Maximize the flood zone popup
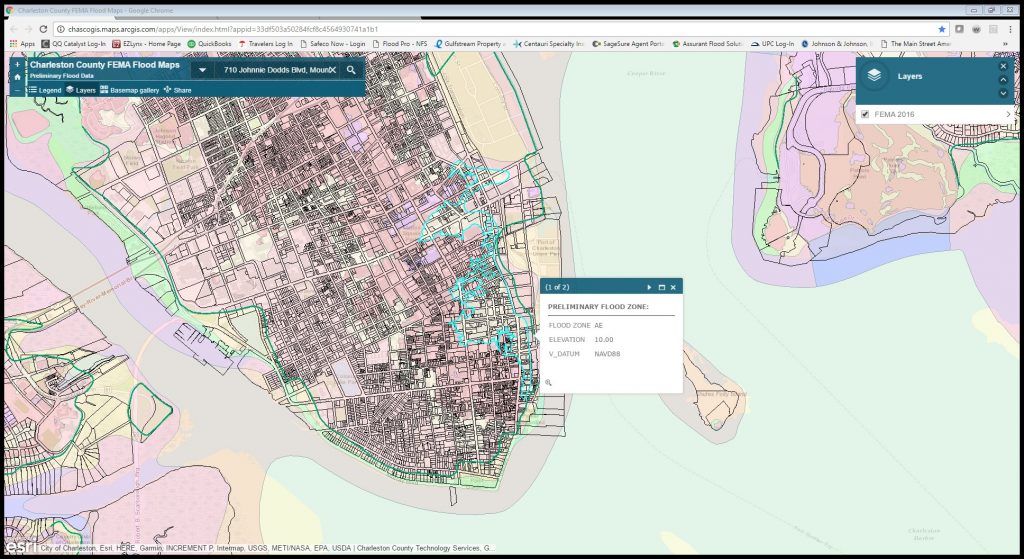 pos(661,287)
